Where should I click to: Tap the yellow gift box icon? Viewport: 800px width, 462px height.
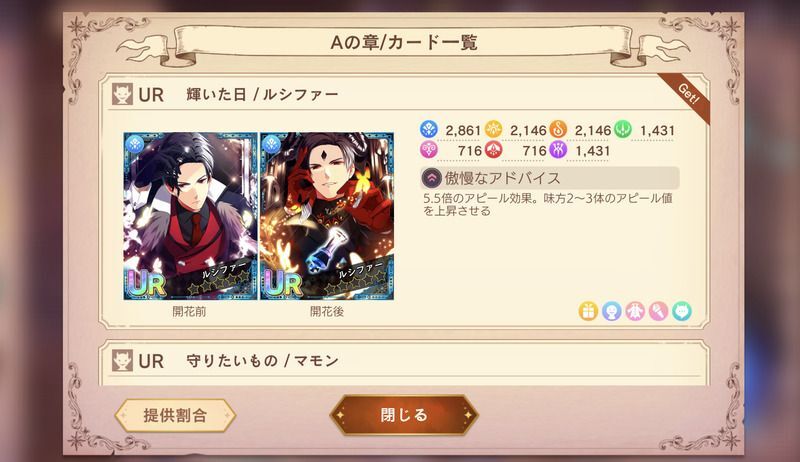coord(588,311)
